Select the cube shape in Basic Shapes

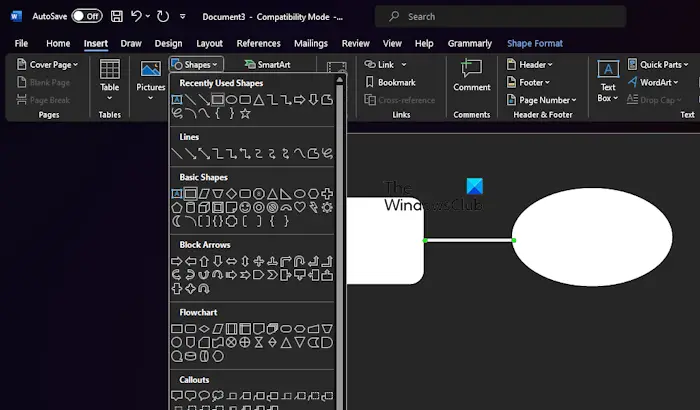click(204, 207)
